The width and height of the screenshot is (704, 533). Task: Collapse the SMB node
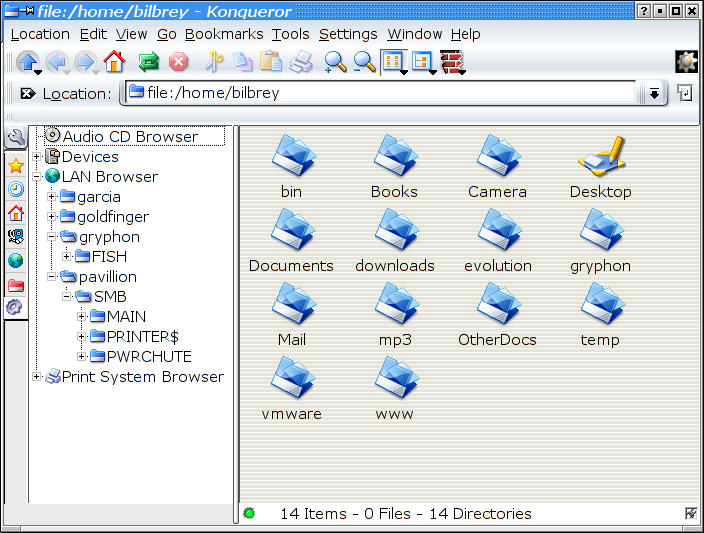[66, 296]
